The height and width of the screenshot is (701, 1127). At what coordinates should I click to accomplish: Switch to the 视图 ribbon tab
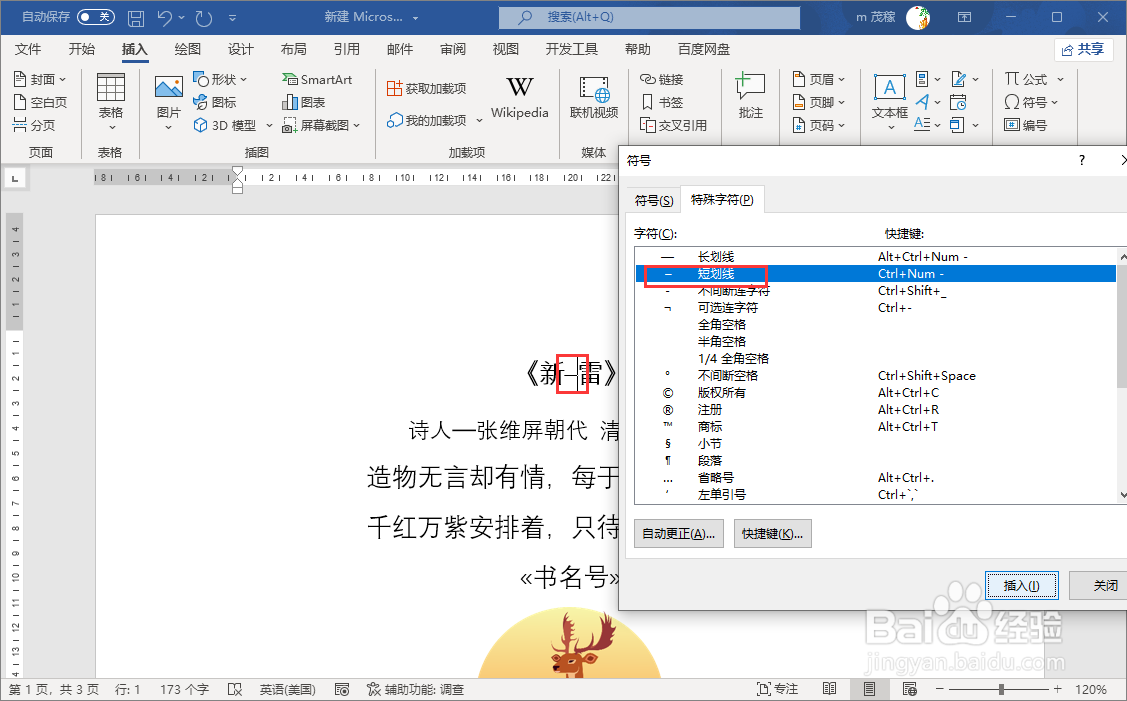[x=505, y=49]
